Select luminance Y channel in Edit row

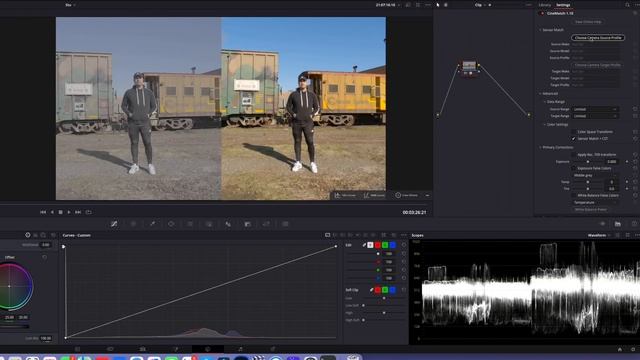[370, 245]
